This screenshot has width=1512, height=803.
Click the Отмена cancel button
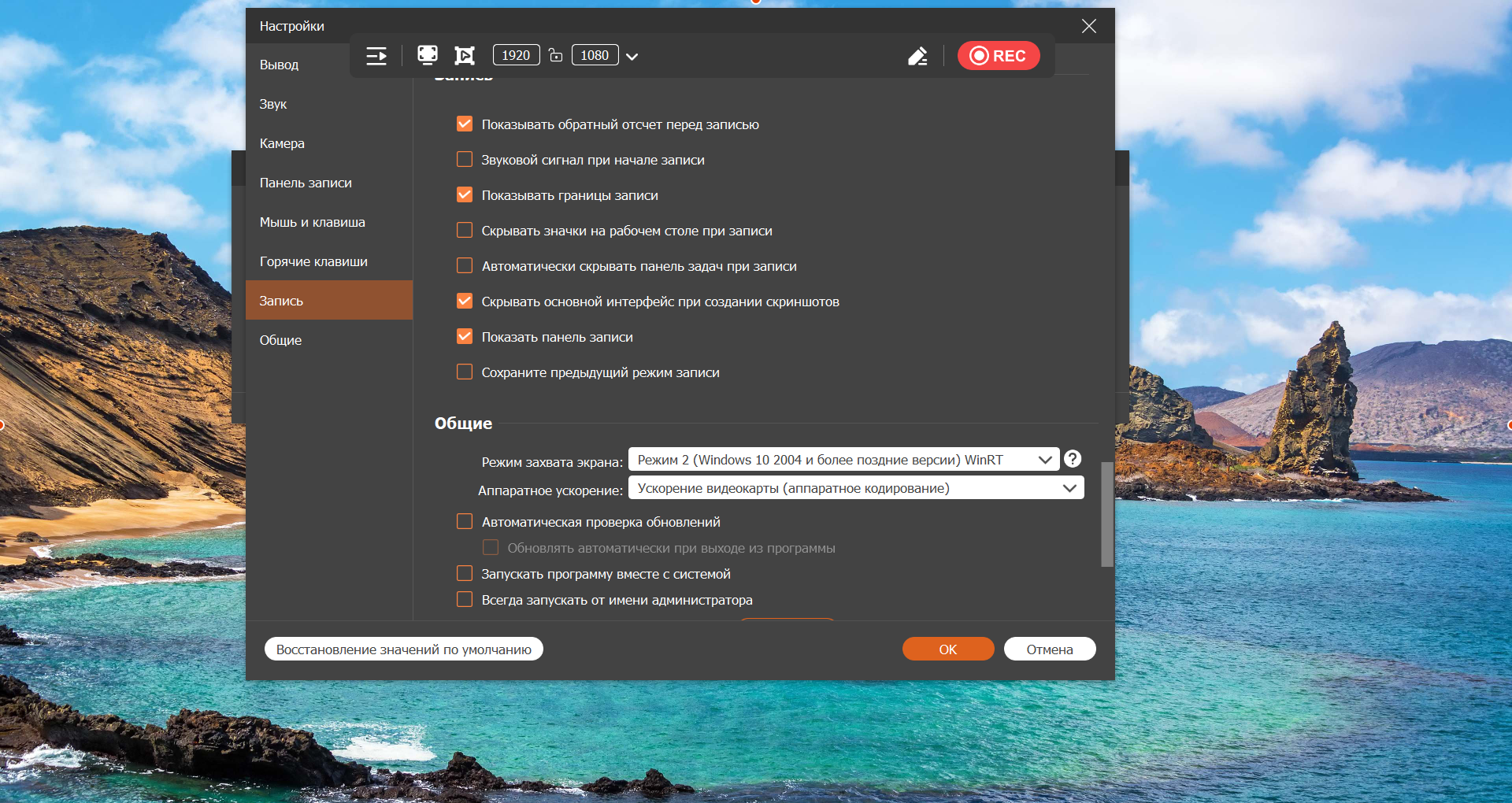click(x=1049, y=649)
